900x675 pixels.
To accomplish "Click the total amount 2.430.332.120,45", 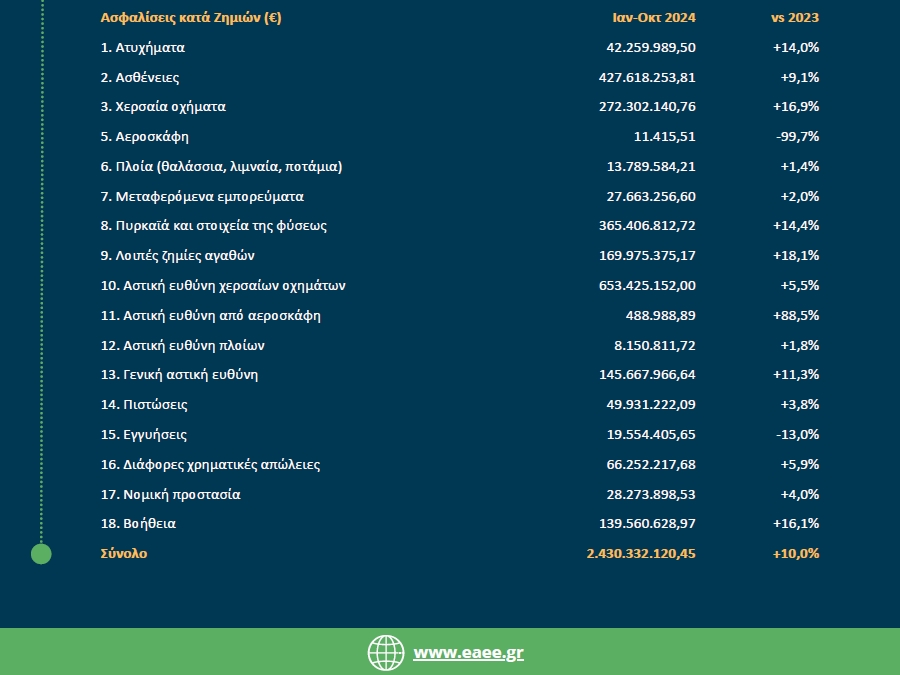I will (x=641, y=554).
